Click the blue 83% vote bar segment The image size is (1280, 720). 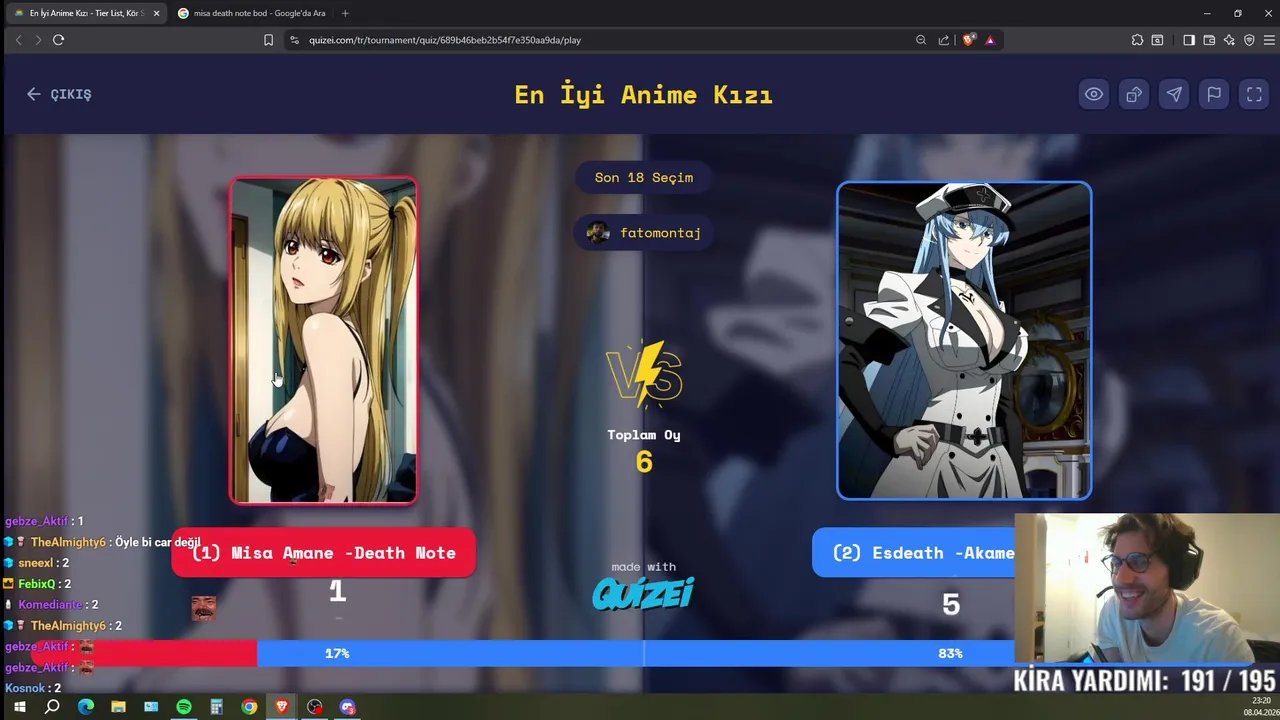coord(636,653)
